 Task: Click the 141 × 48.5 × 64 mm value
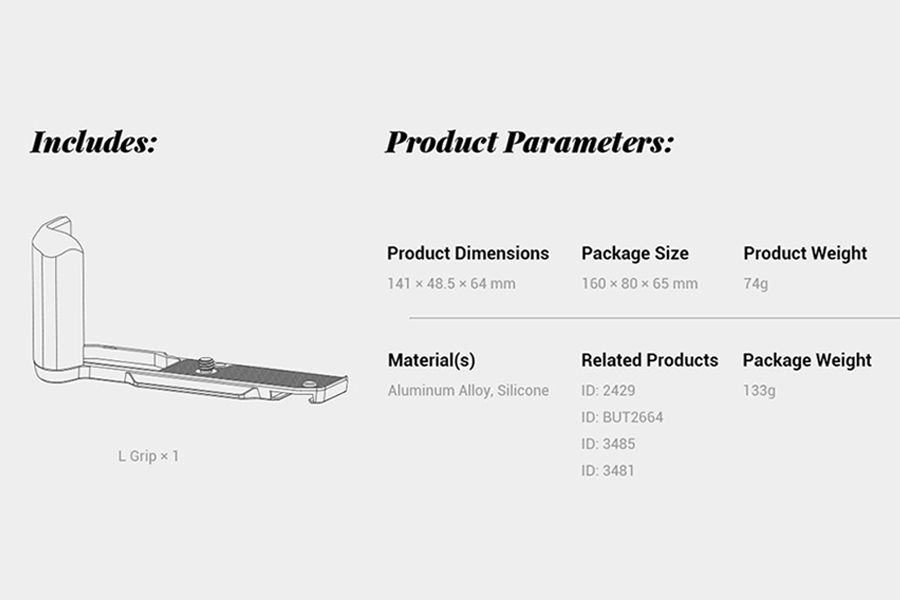pyautogui.click(x=451, y=284)
